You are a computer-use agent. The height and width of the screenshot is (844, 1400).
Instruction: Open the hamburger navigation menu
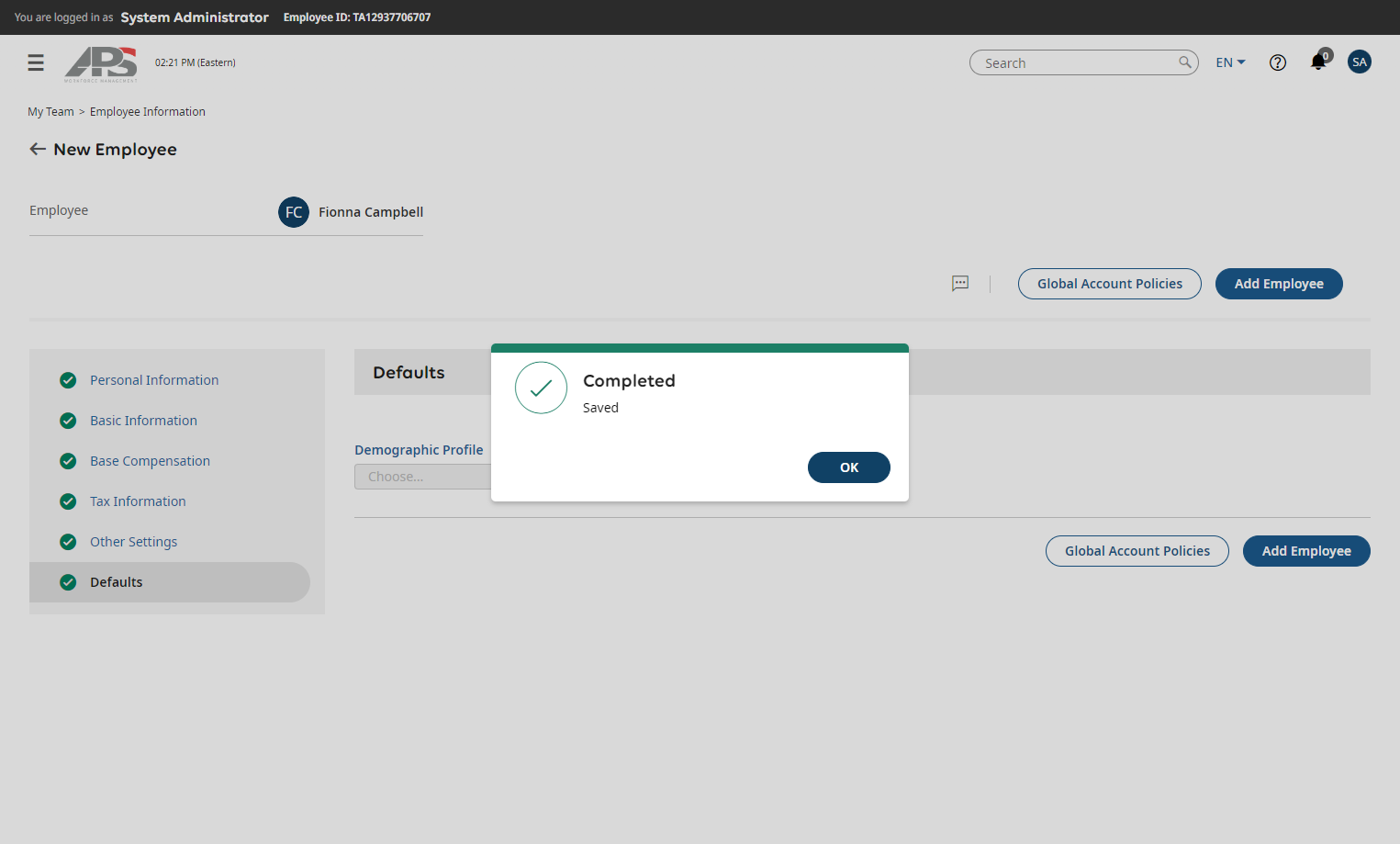(x=36, y=62)
